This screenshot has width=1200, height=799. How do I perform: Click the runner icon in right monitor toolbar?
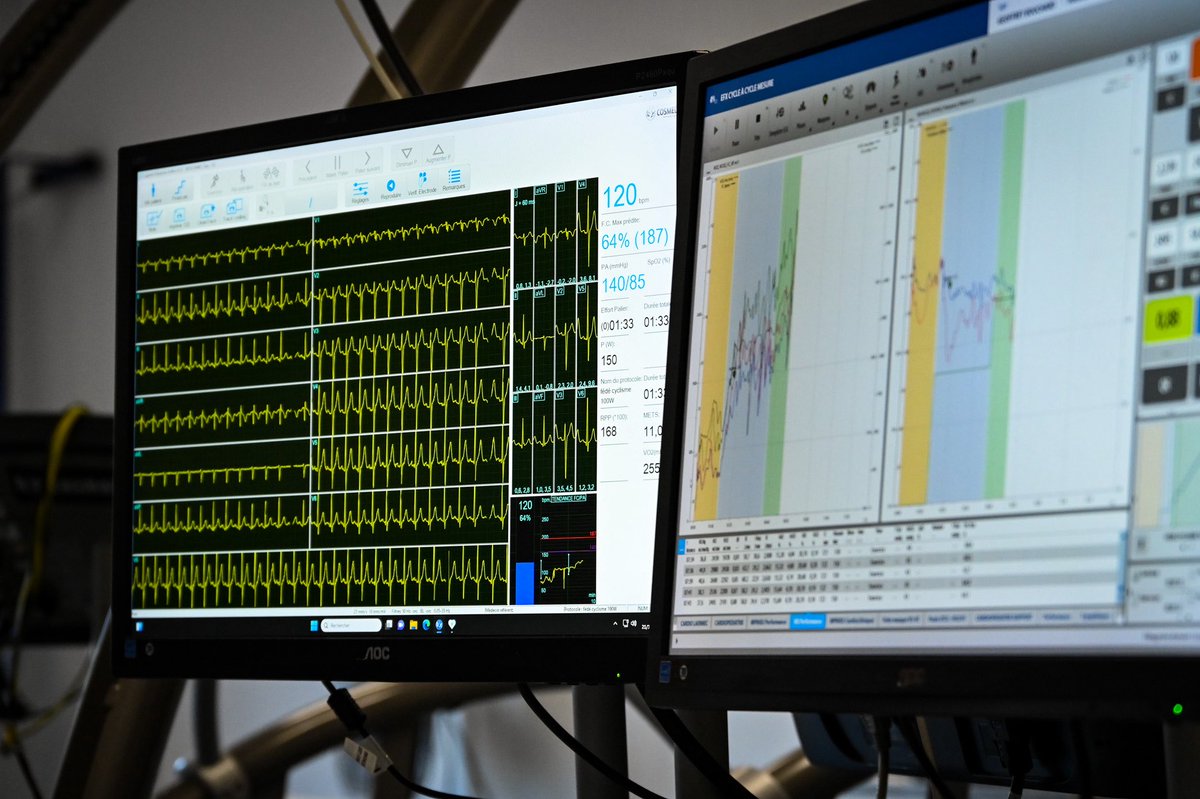(x=895, y=79)
